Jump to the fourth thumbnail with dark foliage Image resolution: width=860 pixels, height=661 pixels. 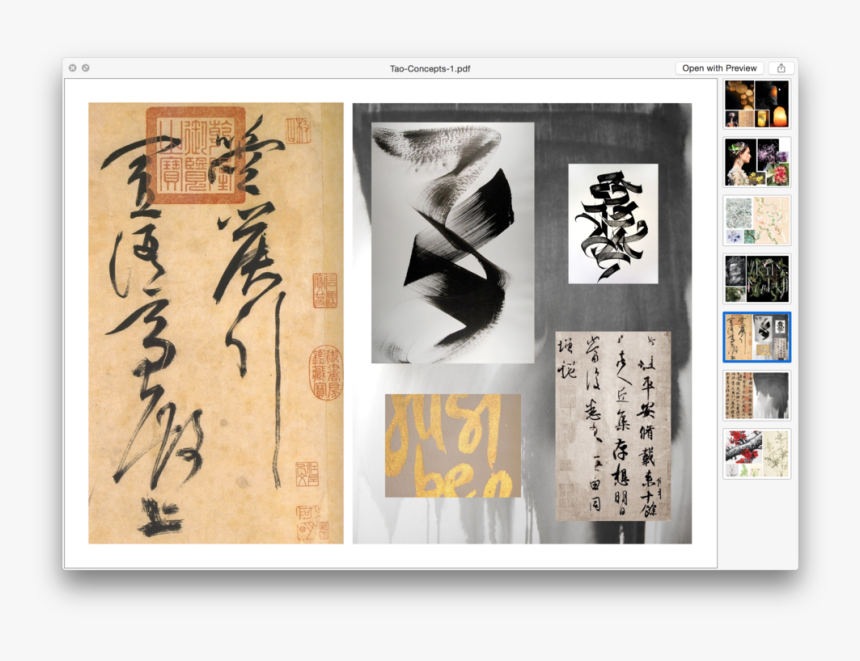coord(757,278)
